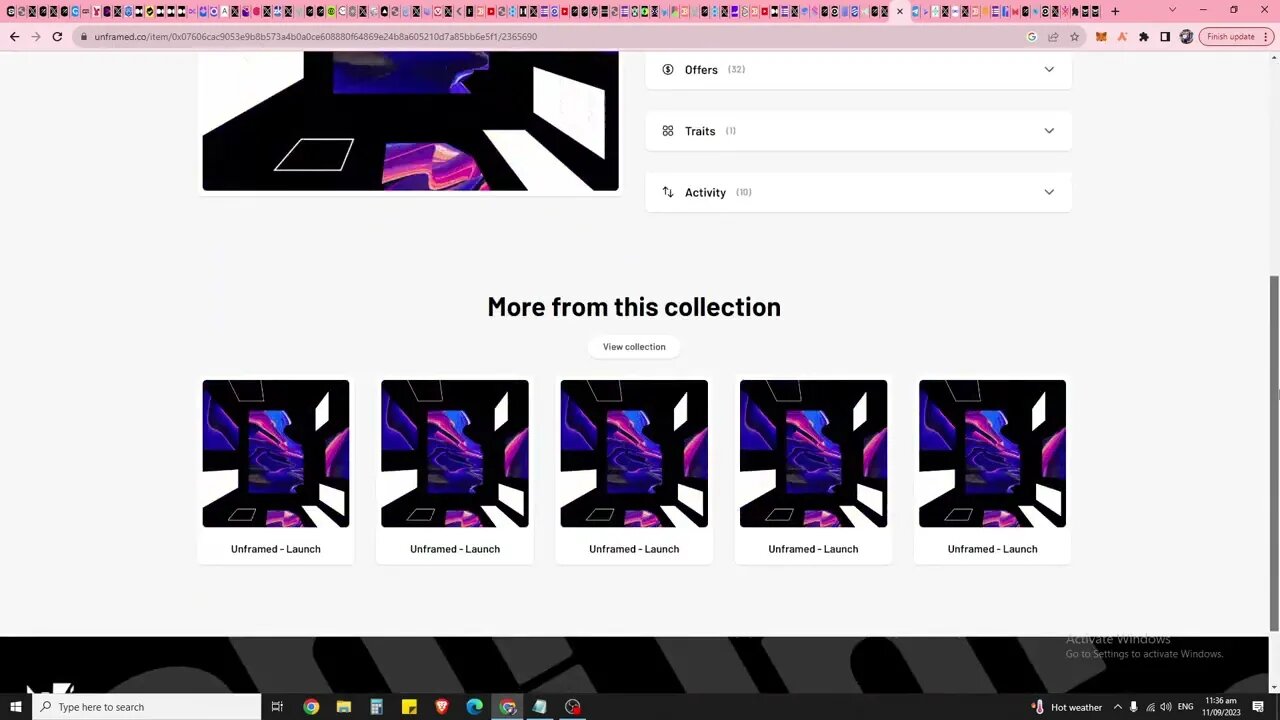Open the MetaMask fox extension
Viewport: 1280px width, 720px height.
tap(1101, 37)
